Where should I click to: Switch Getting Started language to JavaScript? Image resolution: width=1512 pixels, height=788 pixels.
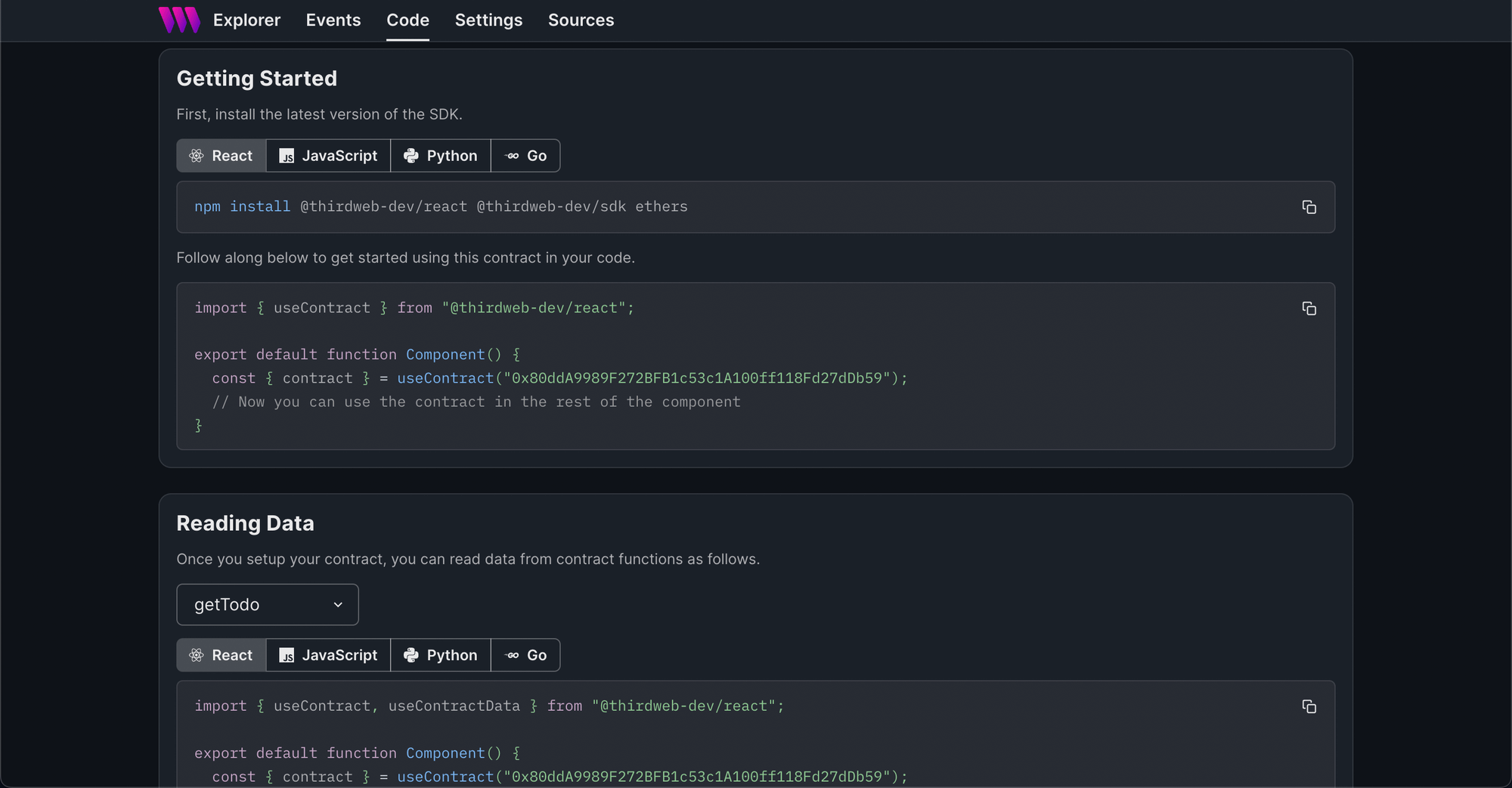328,155
